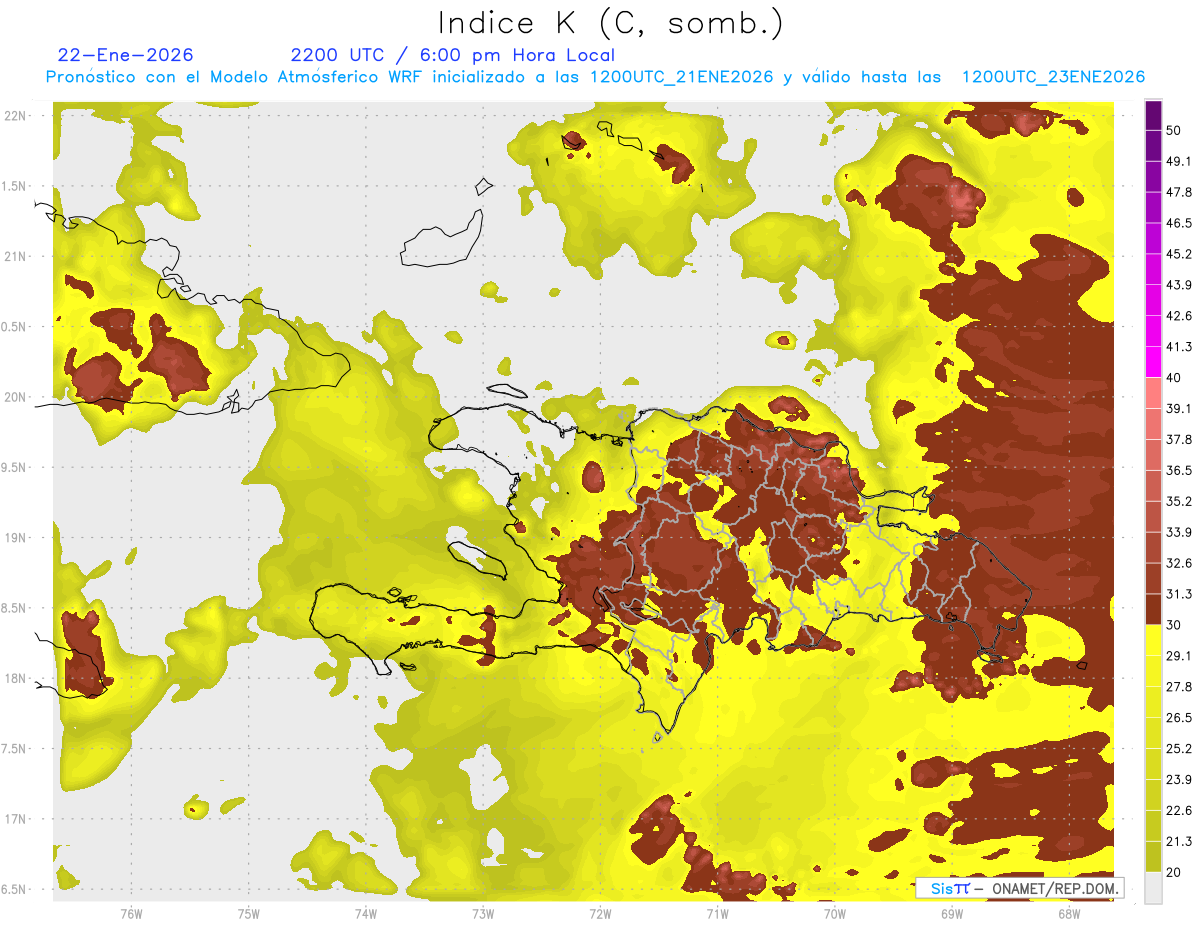Viewport: 1200px width, 927px height.
Task: Click the colorbar value '45.2'
Action: 1179,254
